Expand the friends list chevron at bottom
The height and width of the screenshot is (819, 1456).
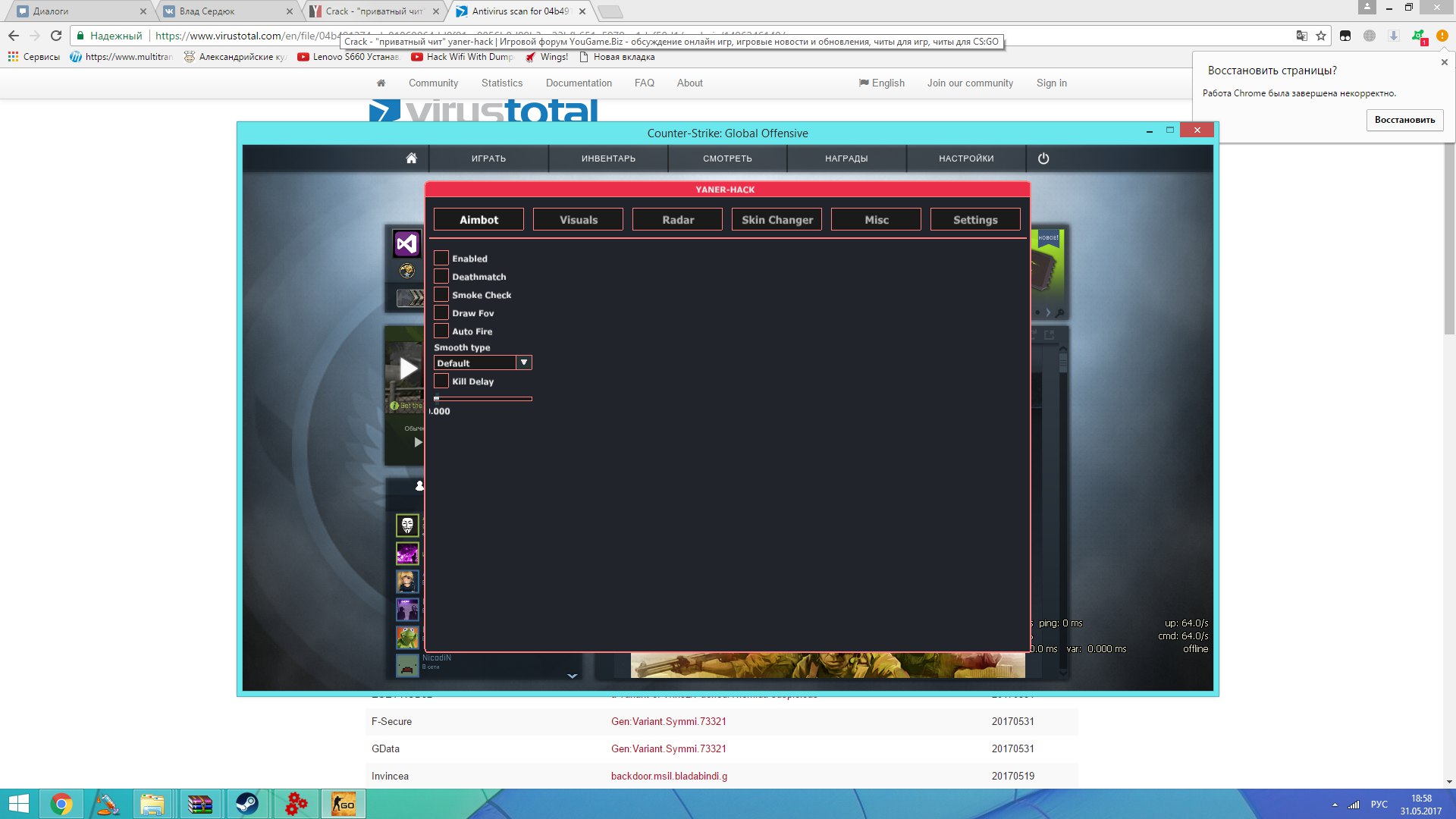[572, 675]
